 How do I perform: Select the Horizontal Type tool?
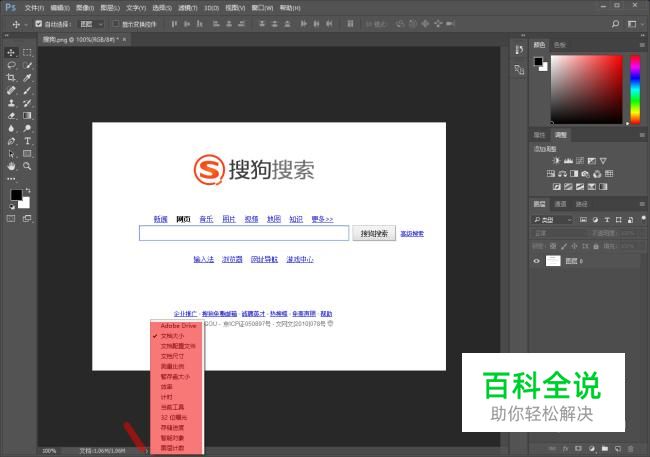[x=27, y=141]
